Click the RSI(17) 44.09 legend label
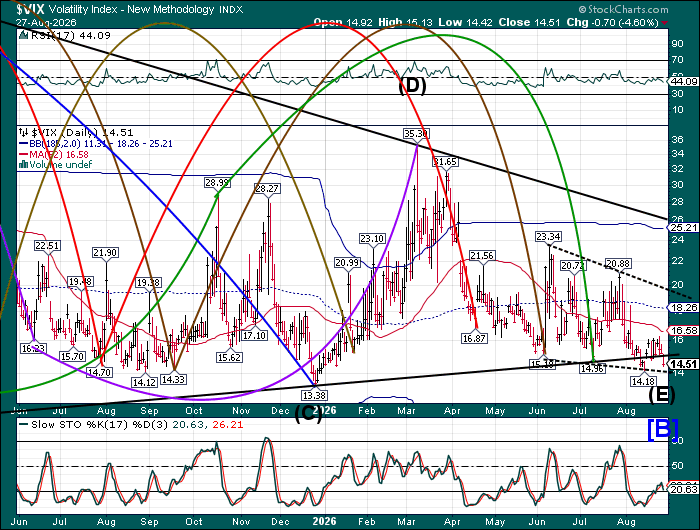The image size is (700, 530). 70,35
